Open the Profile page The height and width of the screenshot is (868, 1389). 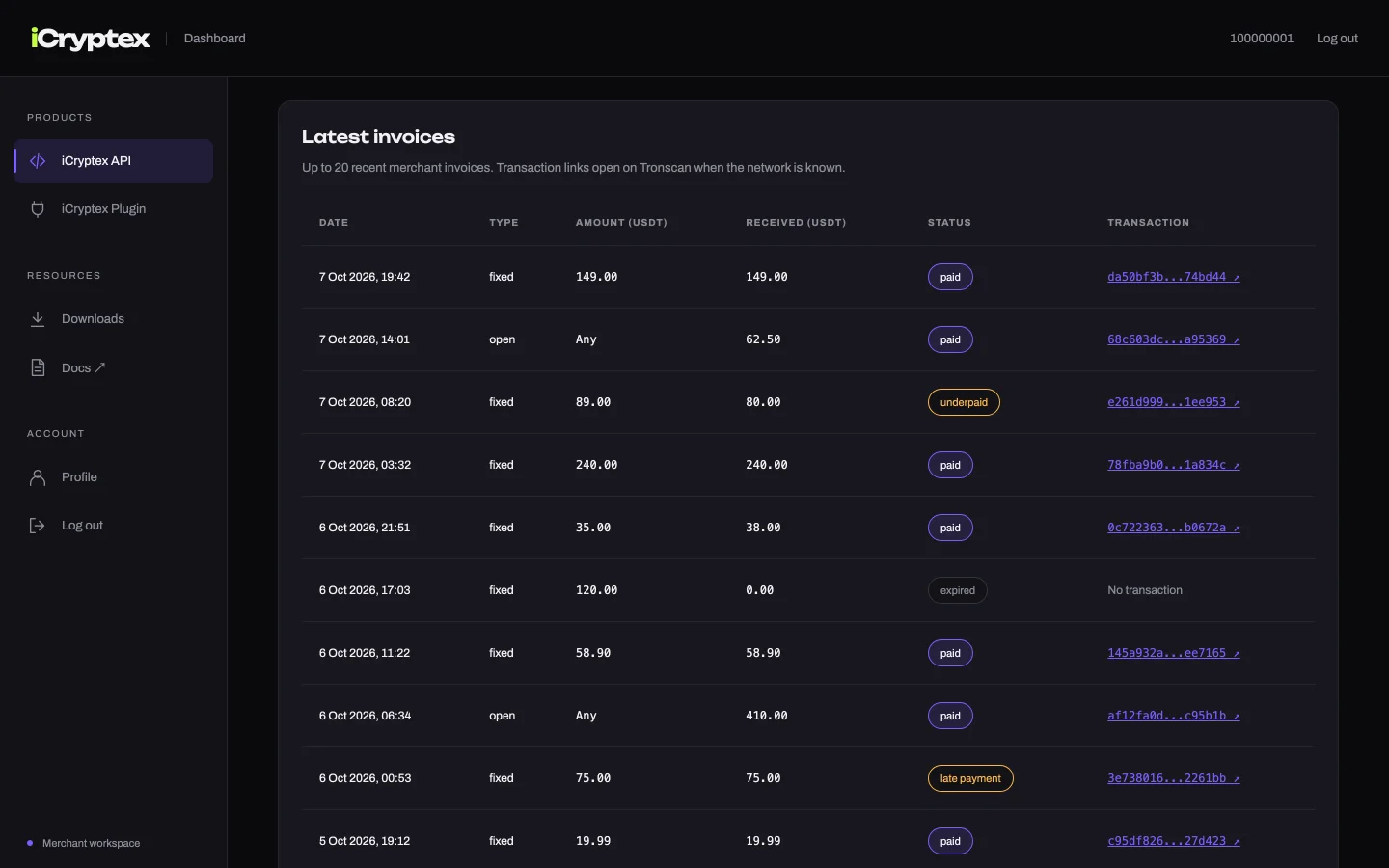click(114, 477)
